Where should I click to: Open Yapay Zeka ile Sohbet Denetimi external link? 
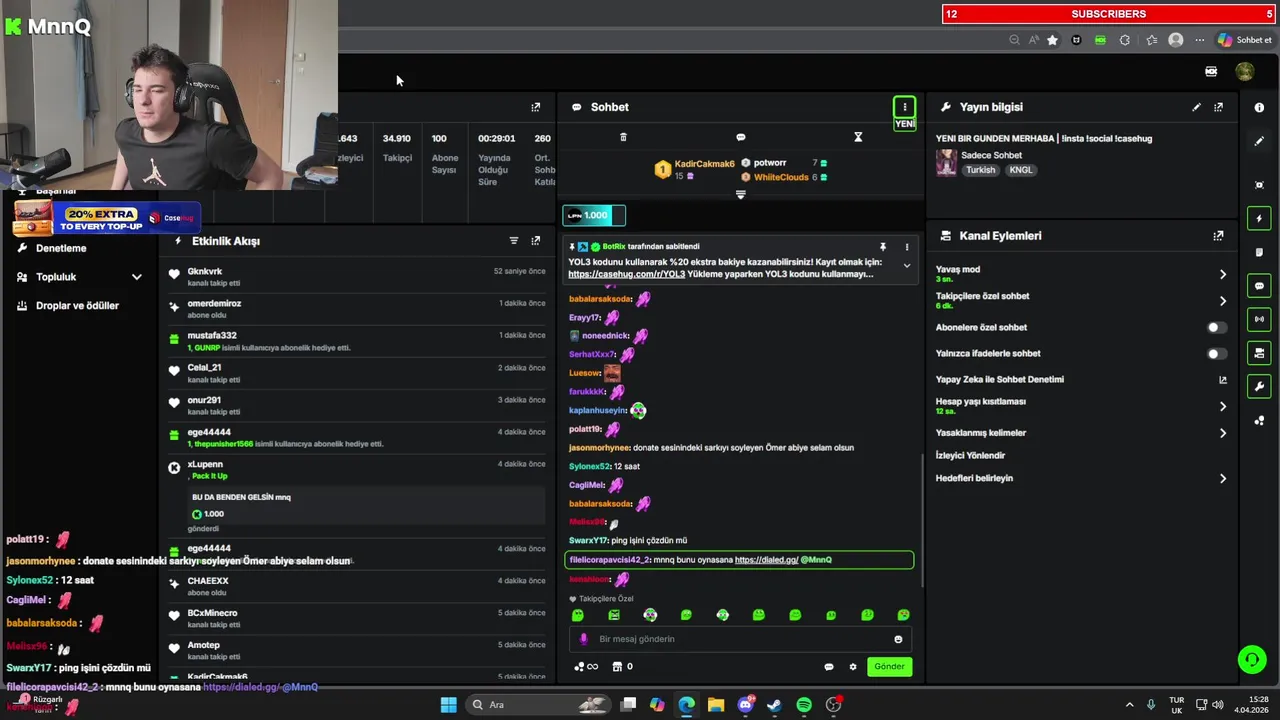tap(1222, 380)
